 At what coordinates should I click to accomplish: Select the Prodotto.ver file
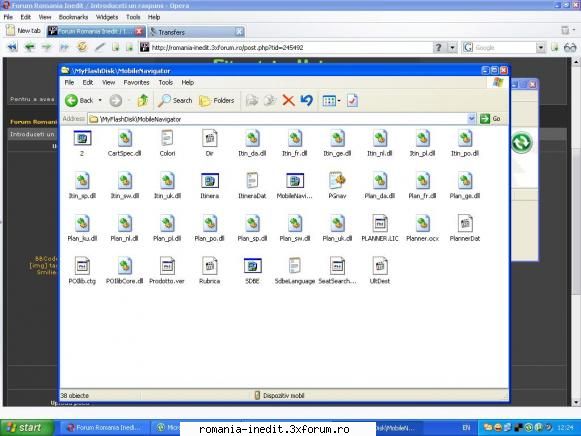coord(167,271)
